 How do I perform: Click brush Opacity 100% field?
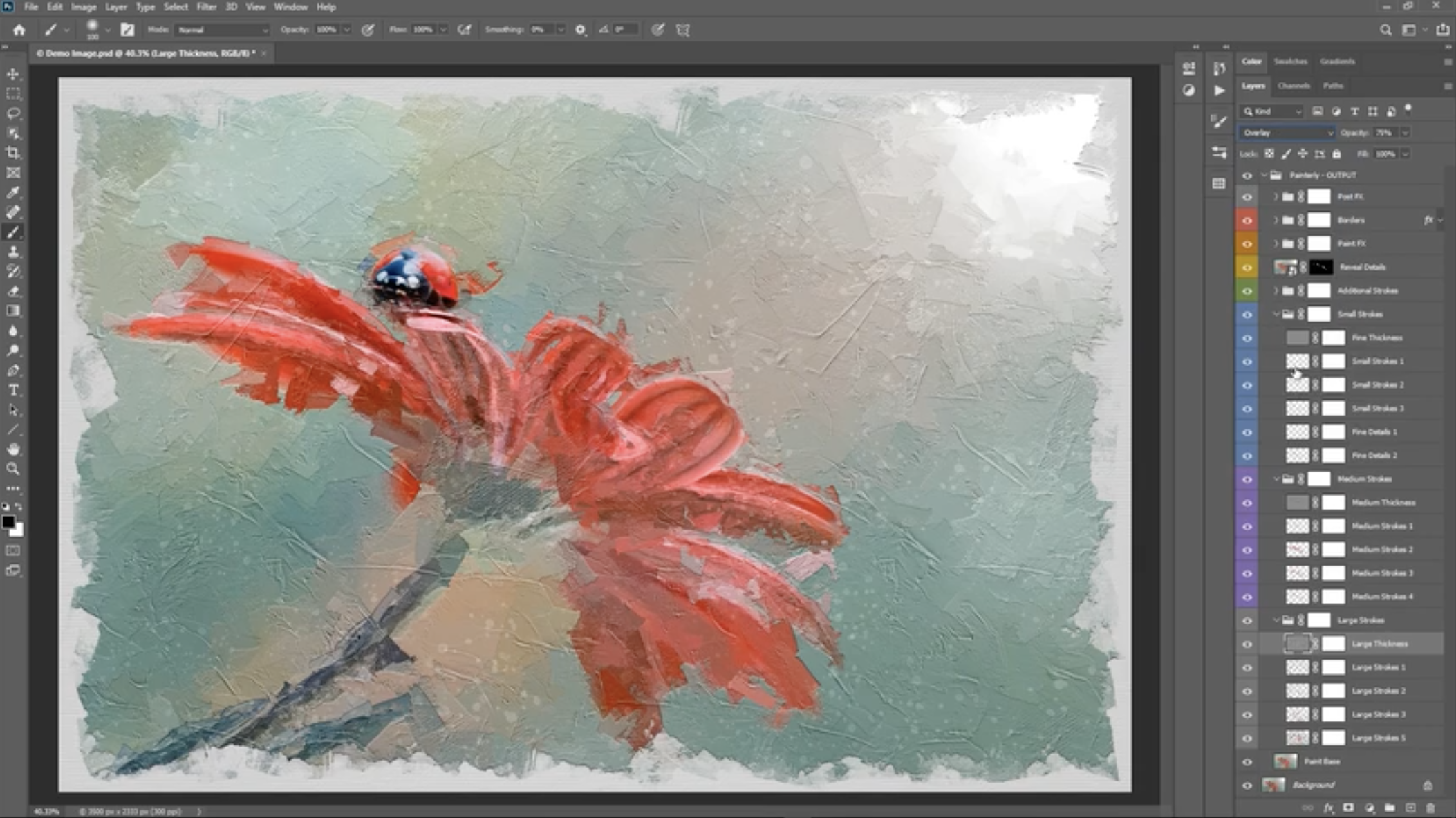[x=328, y=30]
